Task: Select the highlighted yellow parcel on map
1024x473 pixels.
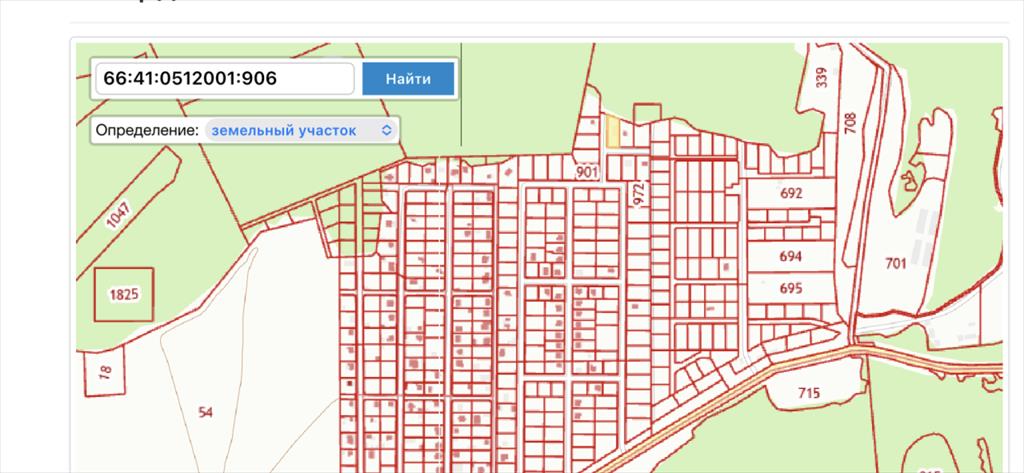Action: tap(613, 131)
